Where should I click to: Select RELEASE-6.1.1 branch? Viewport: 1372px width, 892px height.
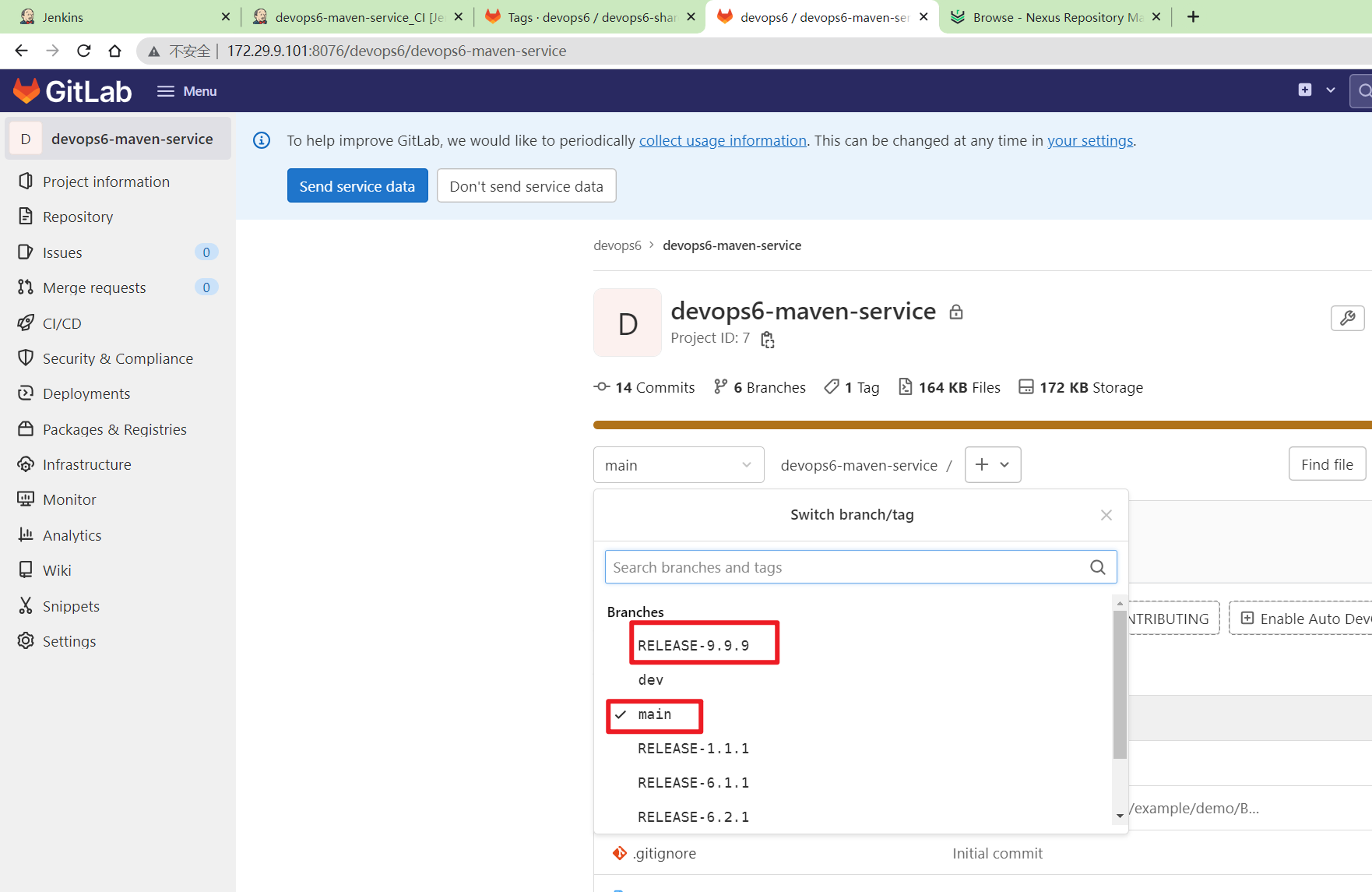[694, 783]
